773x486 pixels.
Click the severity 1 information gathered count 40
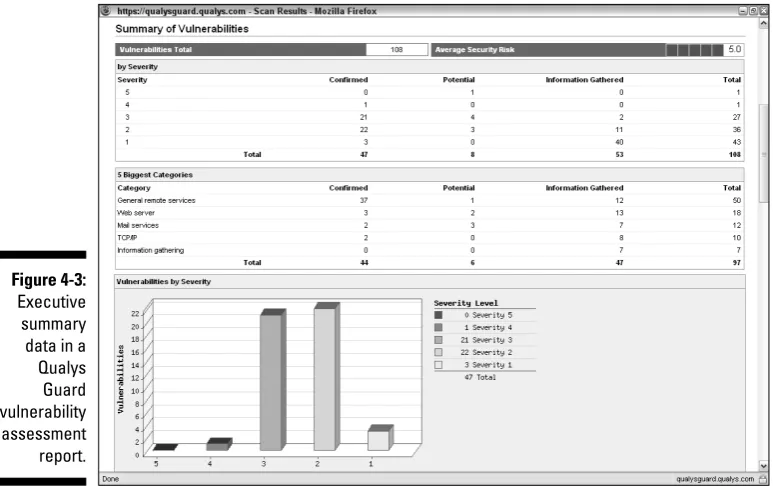(x=619, y=142)
